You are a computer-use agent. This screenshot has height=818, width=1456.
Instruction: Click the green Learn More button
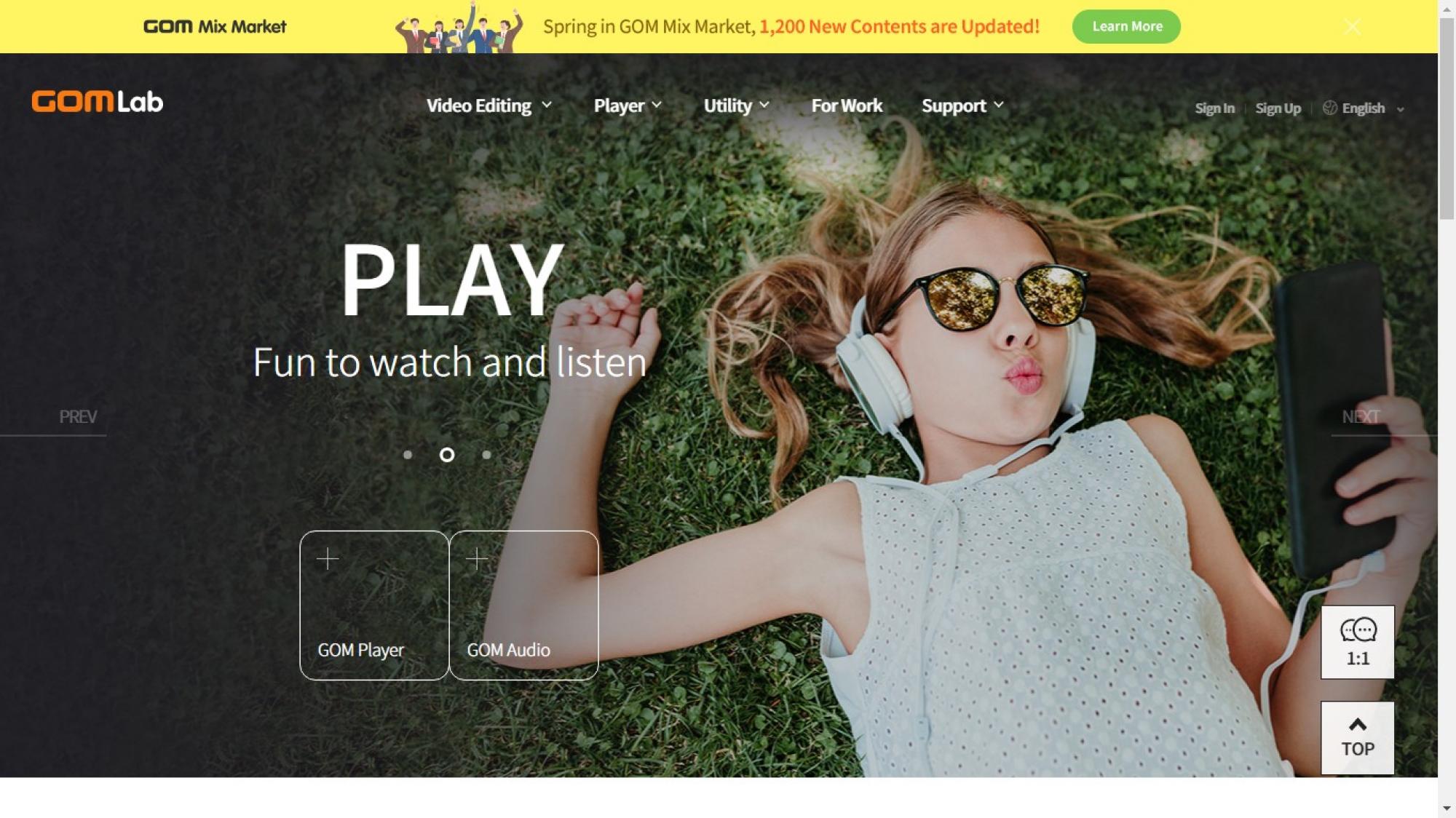(x=1126, y=27)
